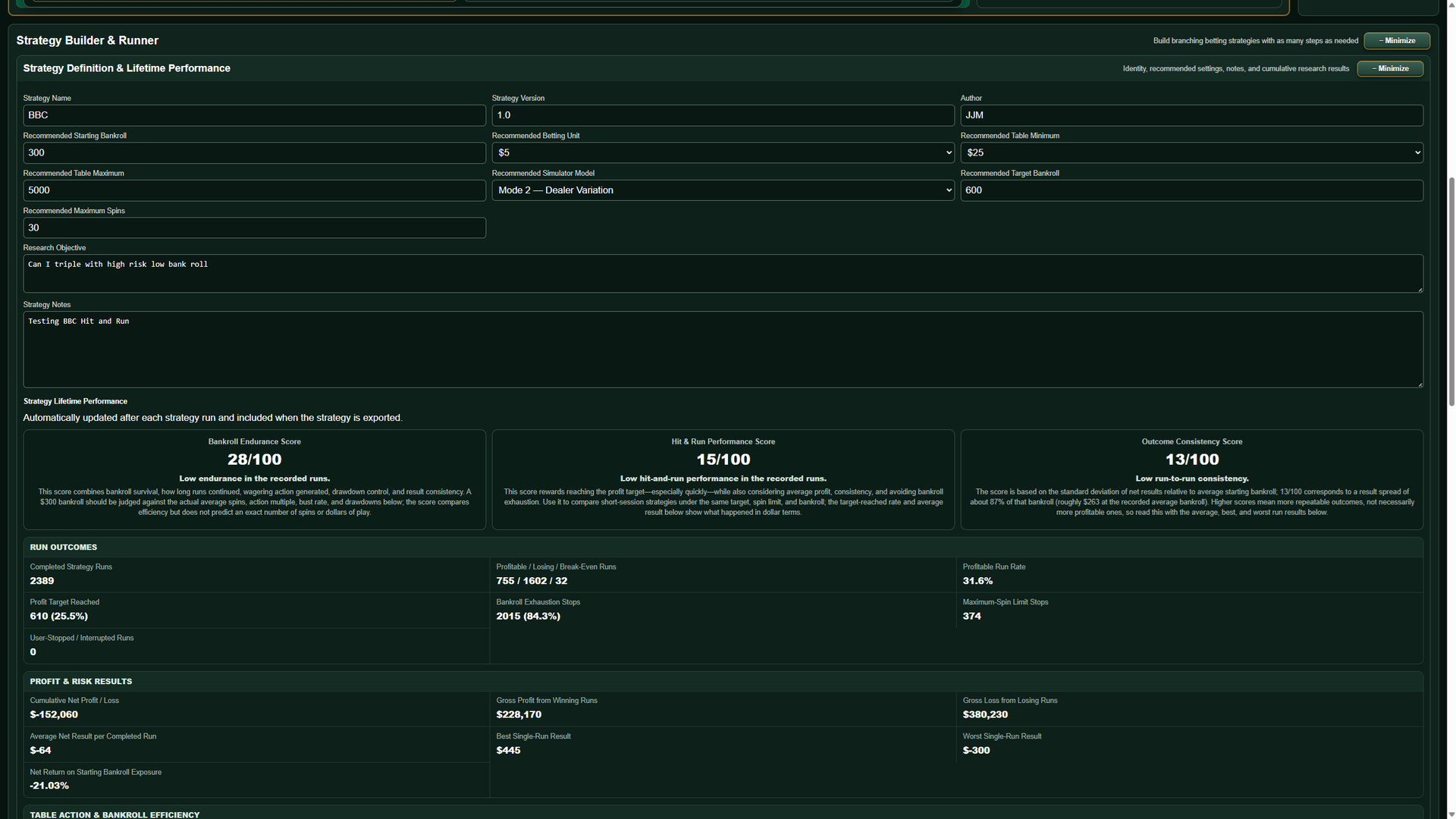Click inside the Research Objective text area
Image resolution: width=1456 pixels, height=819 pixels.
tap(723, 274)
